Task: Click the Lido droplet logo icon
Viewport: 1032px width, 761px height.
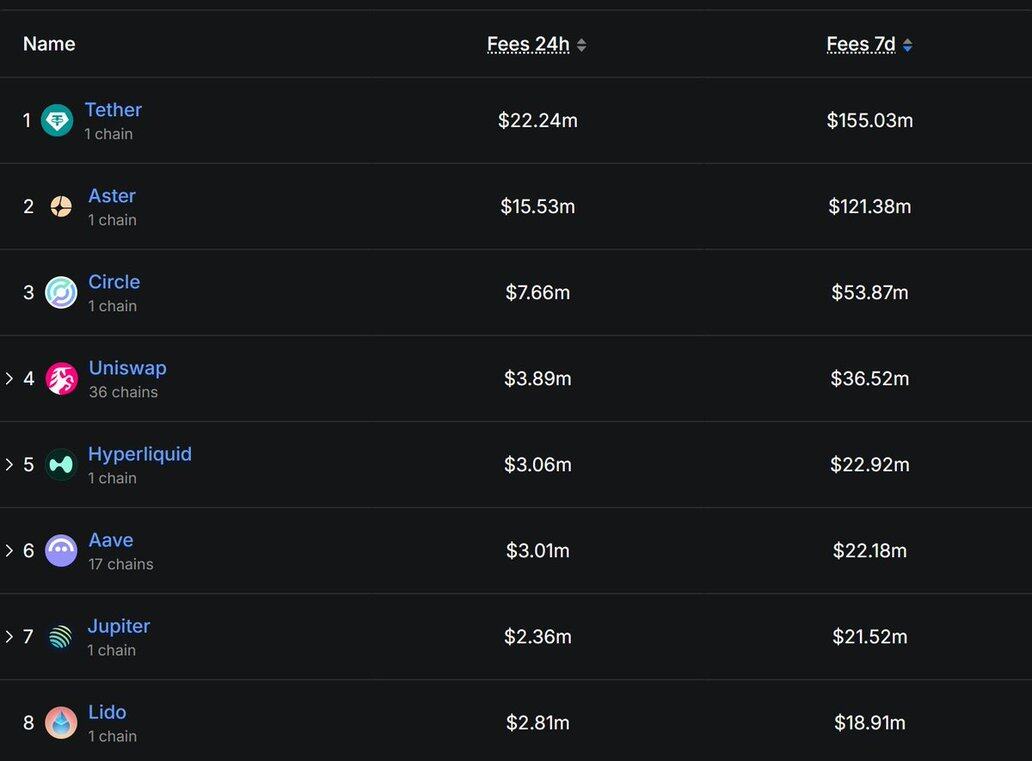Action: [x=61, y=723]
